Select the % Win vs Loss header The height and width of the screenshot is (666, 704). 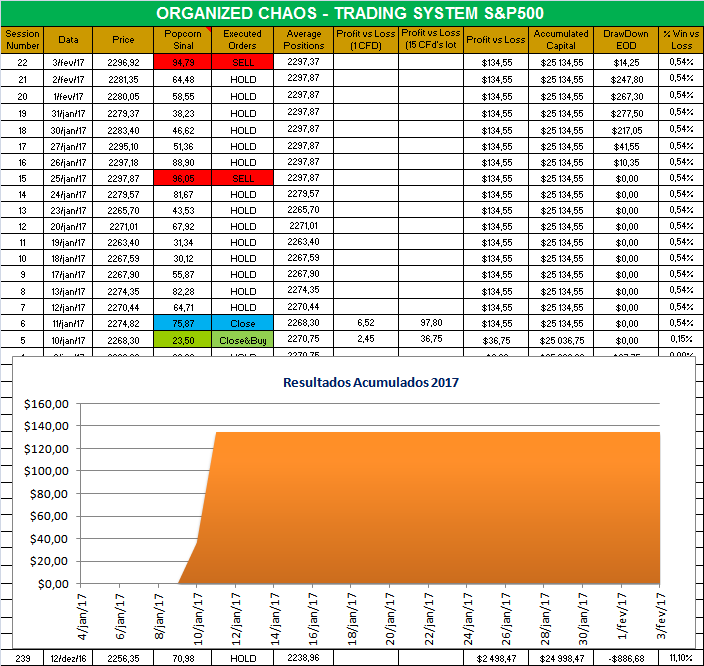[681, 40]
